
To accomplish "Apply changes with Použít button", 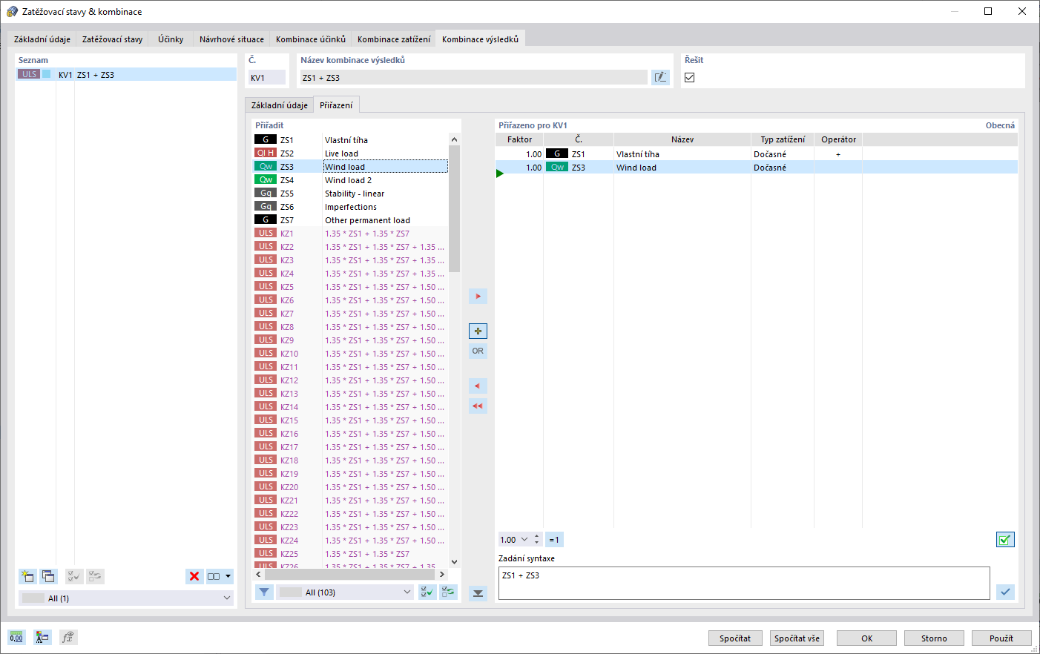I will pyautogui.click(x=1001, y=638).
